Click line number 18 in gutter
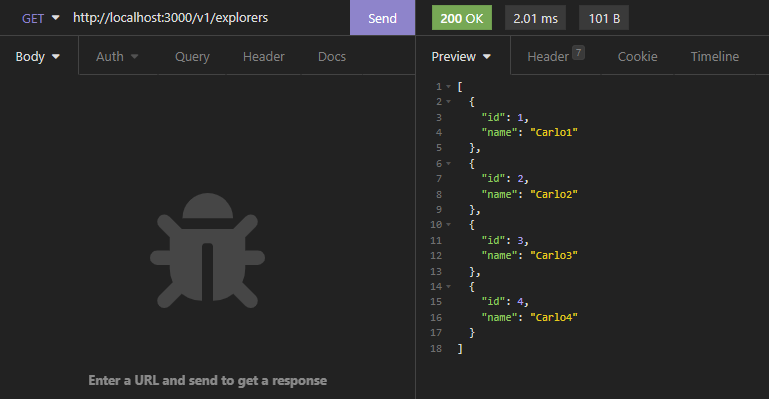Image resolution: width=769 pixels, height=399 pixels. [x=436, y=349]
